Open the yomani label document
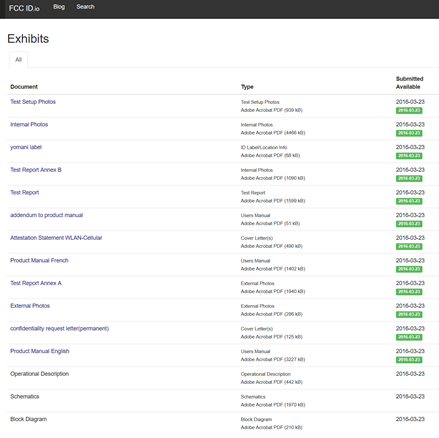This screenshot has height=438, width=439. pos(26,147)
